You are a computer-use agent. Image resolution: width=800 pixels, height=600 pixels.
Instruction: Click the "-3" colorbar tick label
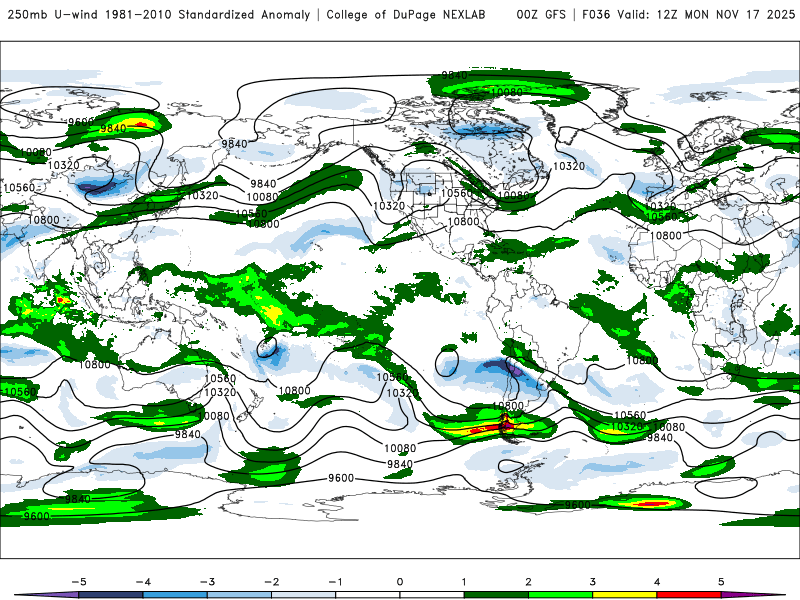[207, 582]
